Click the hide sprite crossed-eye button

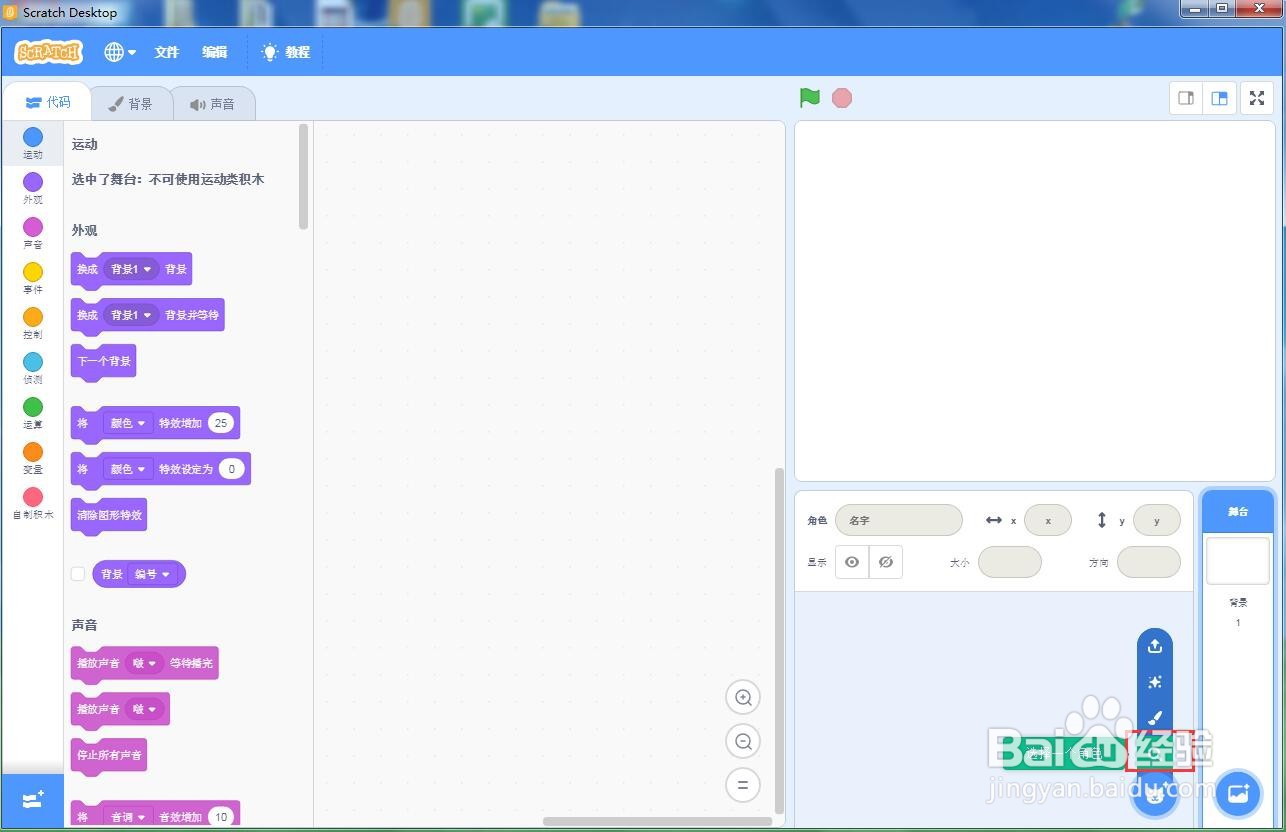tap(886, 562)
